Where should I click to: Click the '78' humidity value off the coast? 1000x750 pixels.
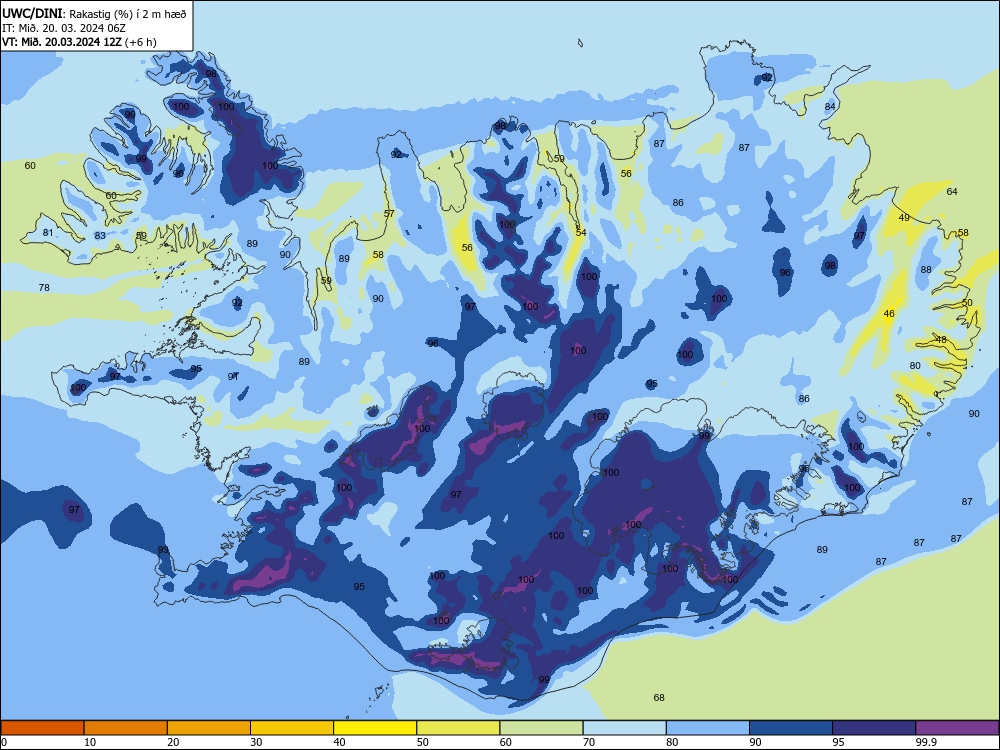pyautogui.click(x=44, y=288)
